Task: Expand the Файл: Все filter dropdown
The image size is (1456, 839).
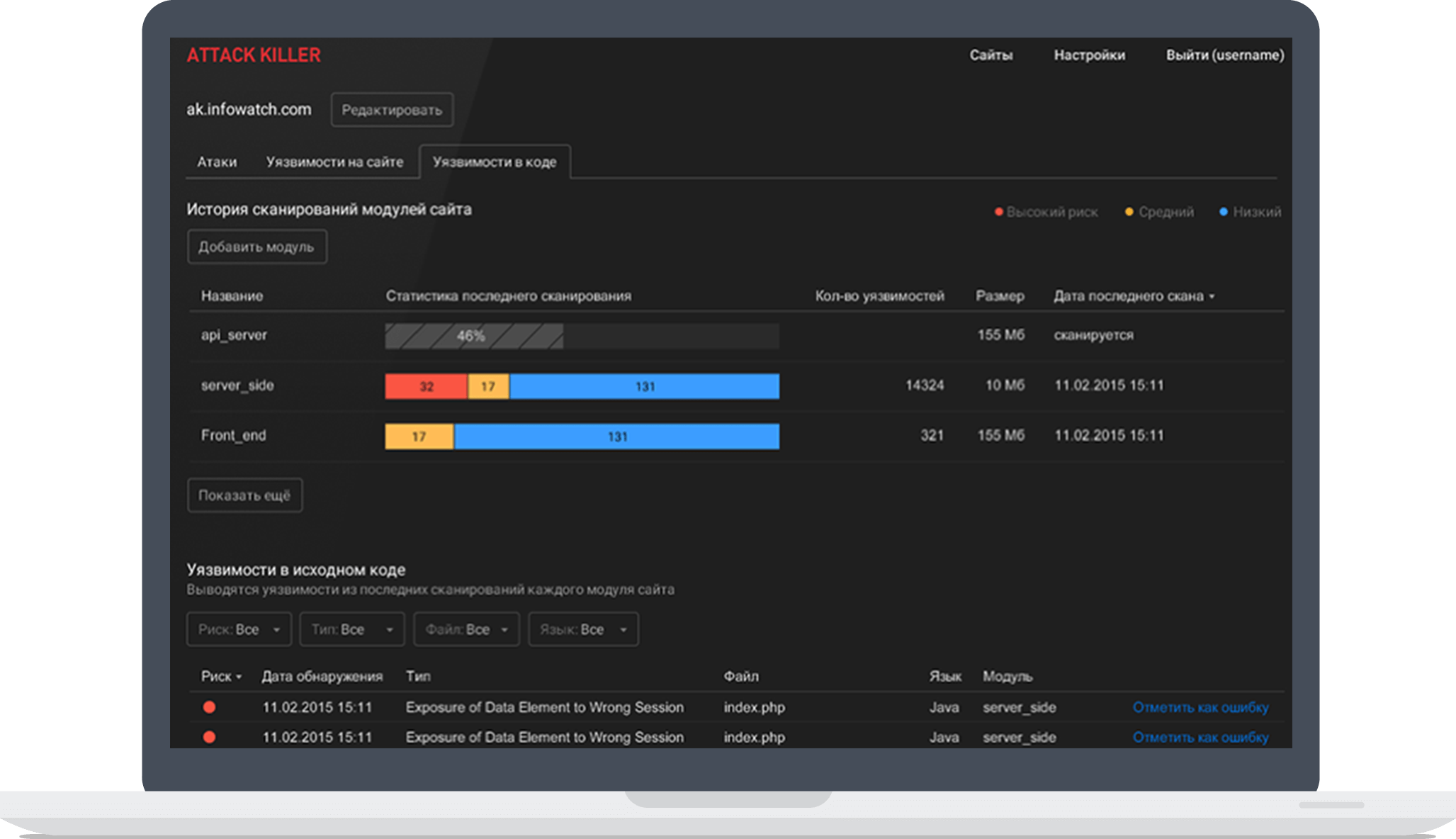Action: click(x=465, y=629)
